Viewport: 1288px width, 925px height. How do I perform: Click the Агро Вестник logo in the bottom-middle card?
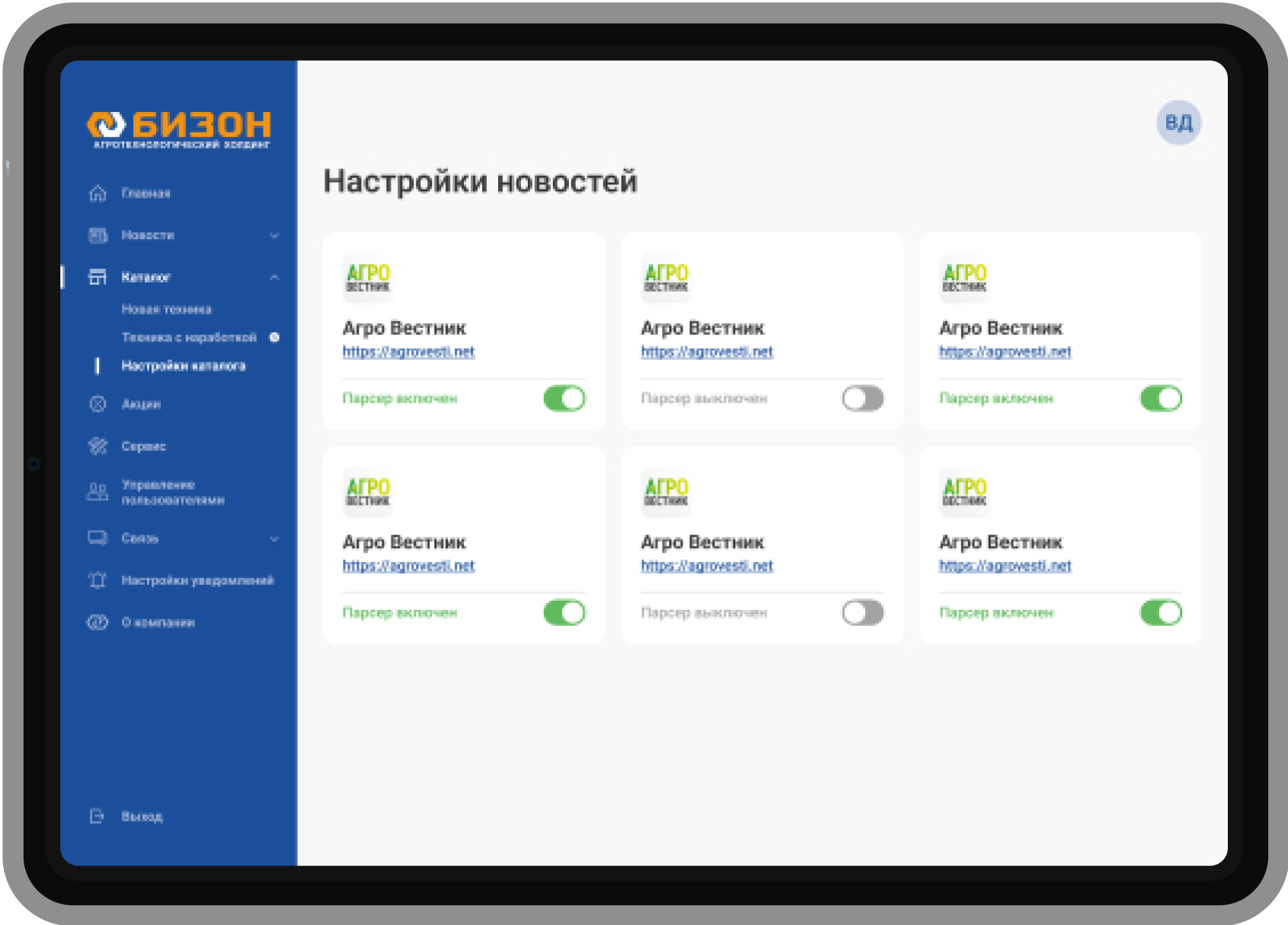[x=666, y=492]
